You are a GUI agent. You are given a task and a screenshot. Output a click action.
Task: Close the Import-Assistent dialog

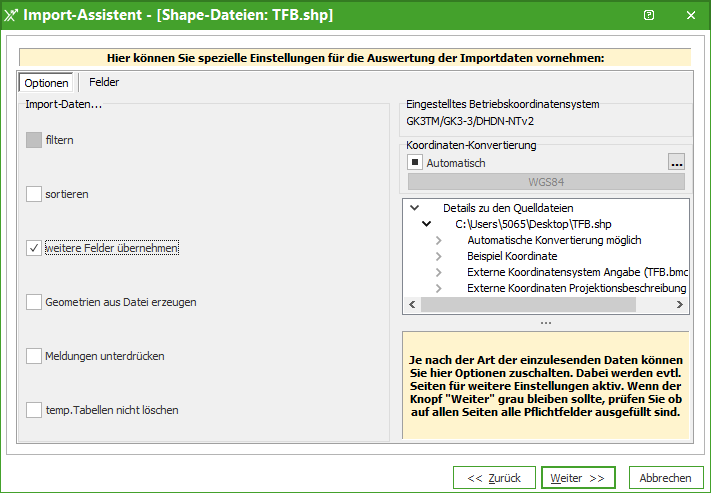tap(690, 15)
